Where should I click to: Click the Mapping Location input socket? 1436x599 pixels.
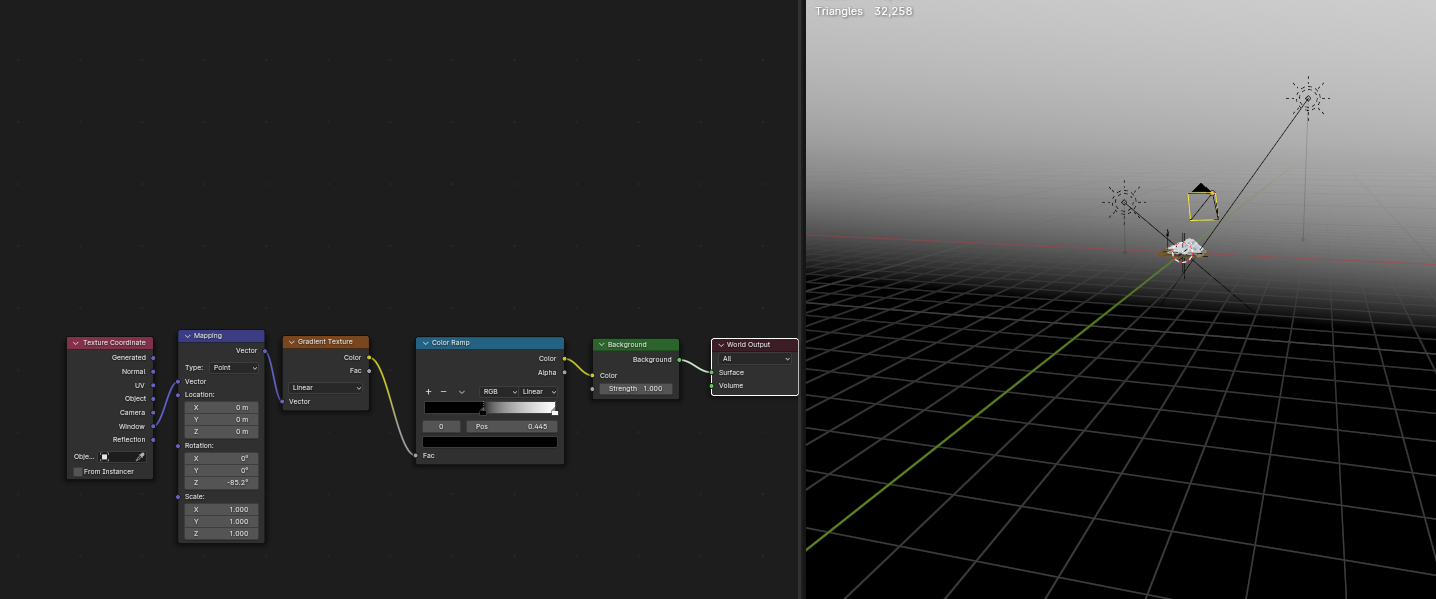tap(178, 395)
